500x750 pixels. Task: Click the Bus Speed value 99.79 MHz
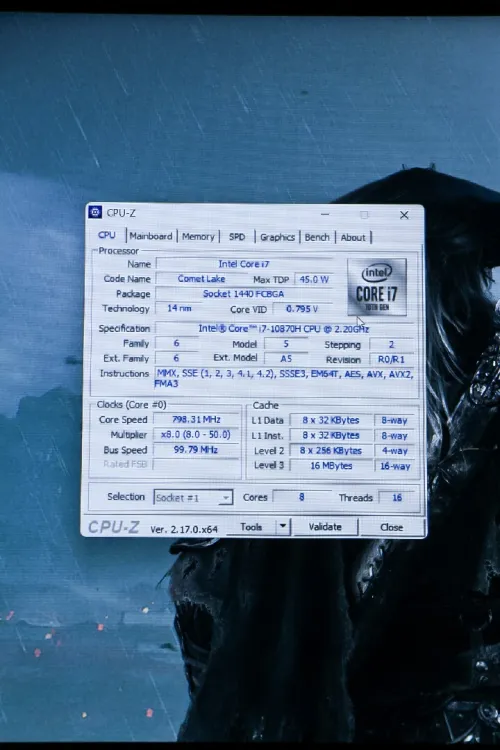click(196, 450)
